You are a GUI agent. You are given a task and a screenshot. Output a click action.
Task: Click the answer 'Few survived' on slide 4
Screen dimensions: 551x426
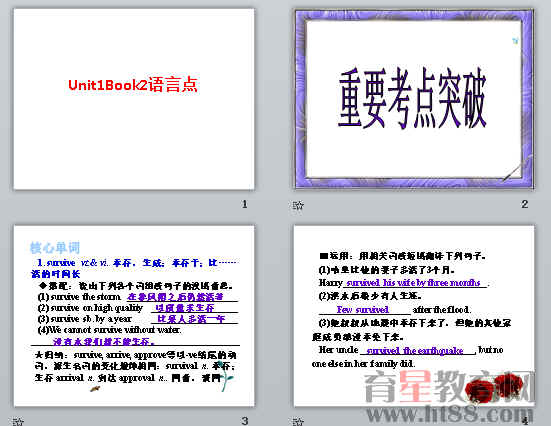coord(363,310)
